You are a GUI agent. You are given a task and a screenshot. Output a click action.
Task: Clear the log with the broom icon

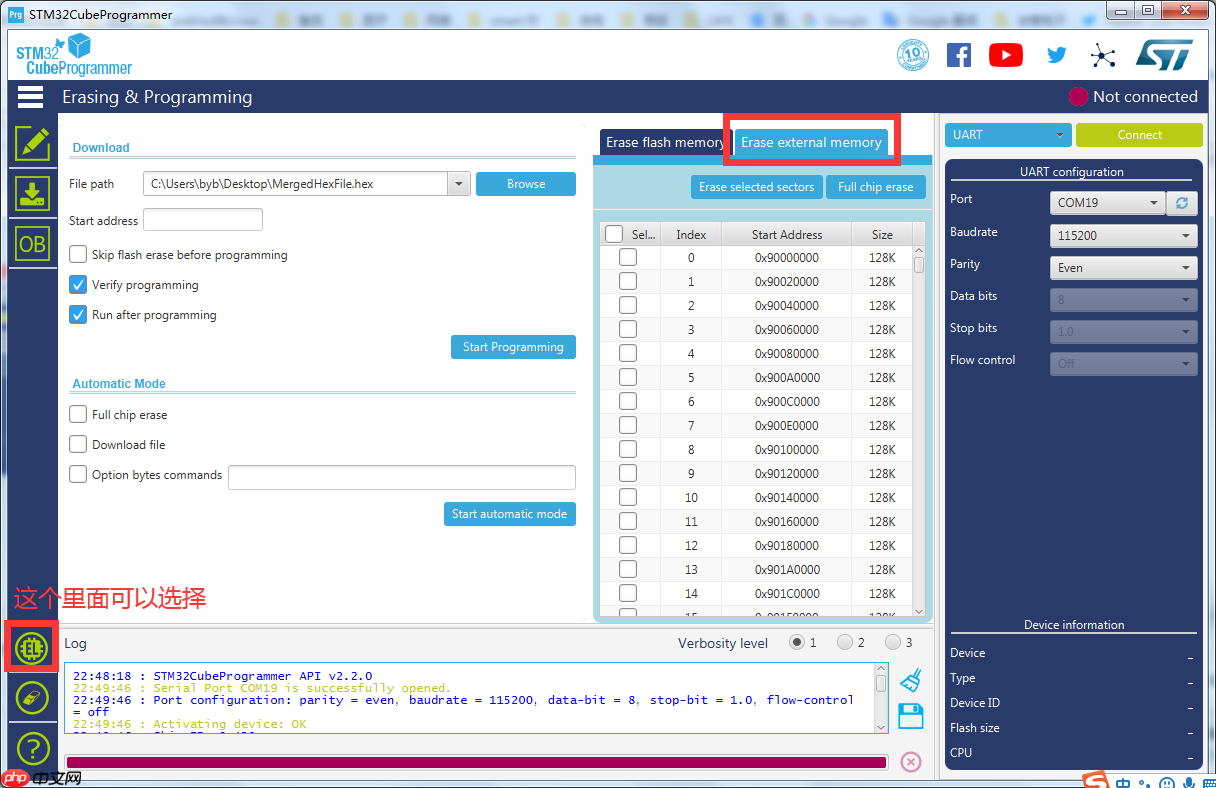click(x=910, y=682)
